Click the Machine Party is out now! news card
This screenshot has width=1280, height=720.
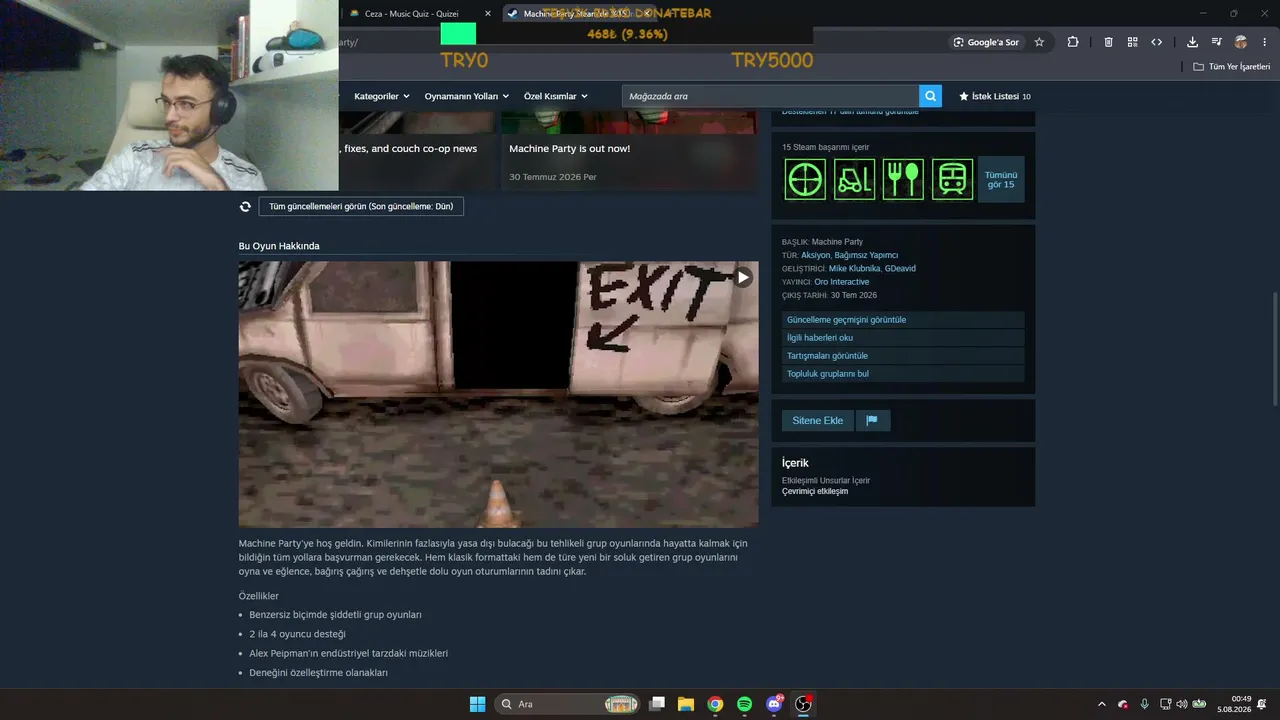tap(629, 150)
